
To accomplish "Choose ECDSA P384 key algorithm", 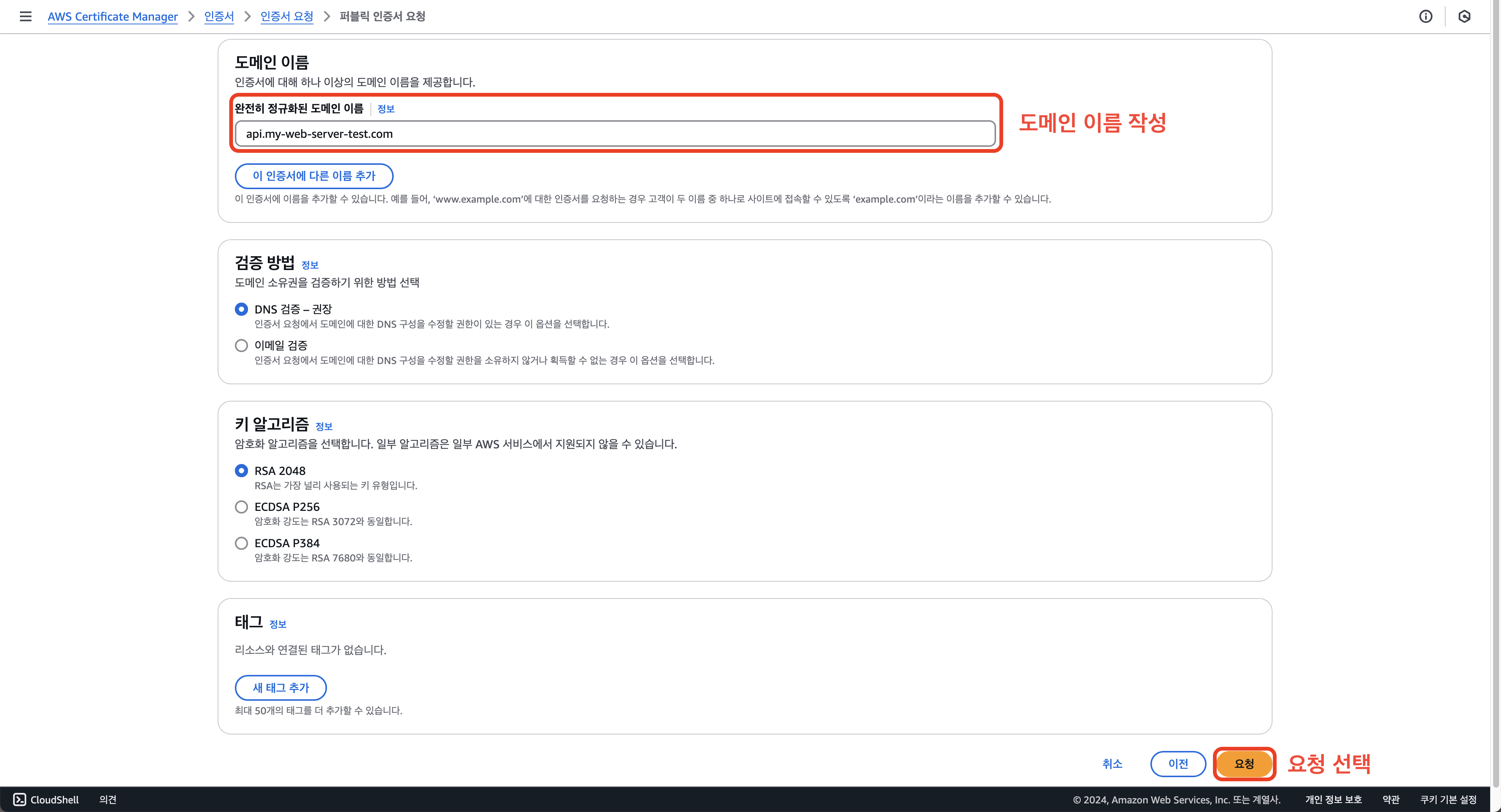I will tap(241, 543).
